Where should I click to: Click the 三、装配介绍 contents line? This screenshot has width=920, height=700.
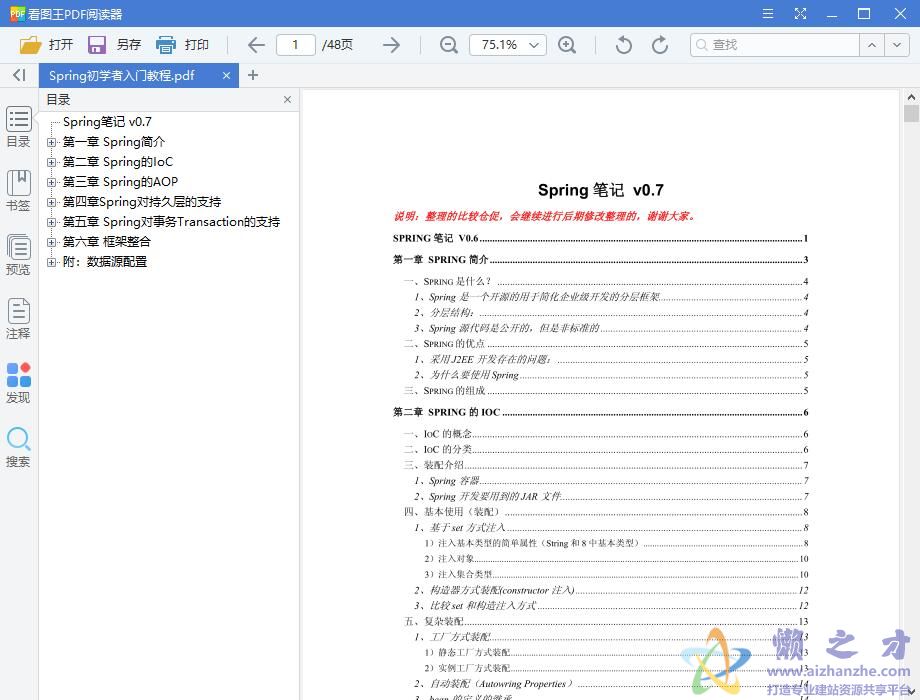[606, 465]
